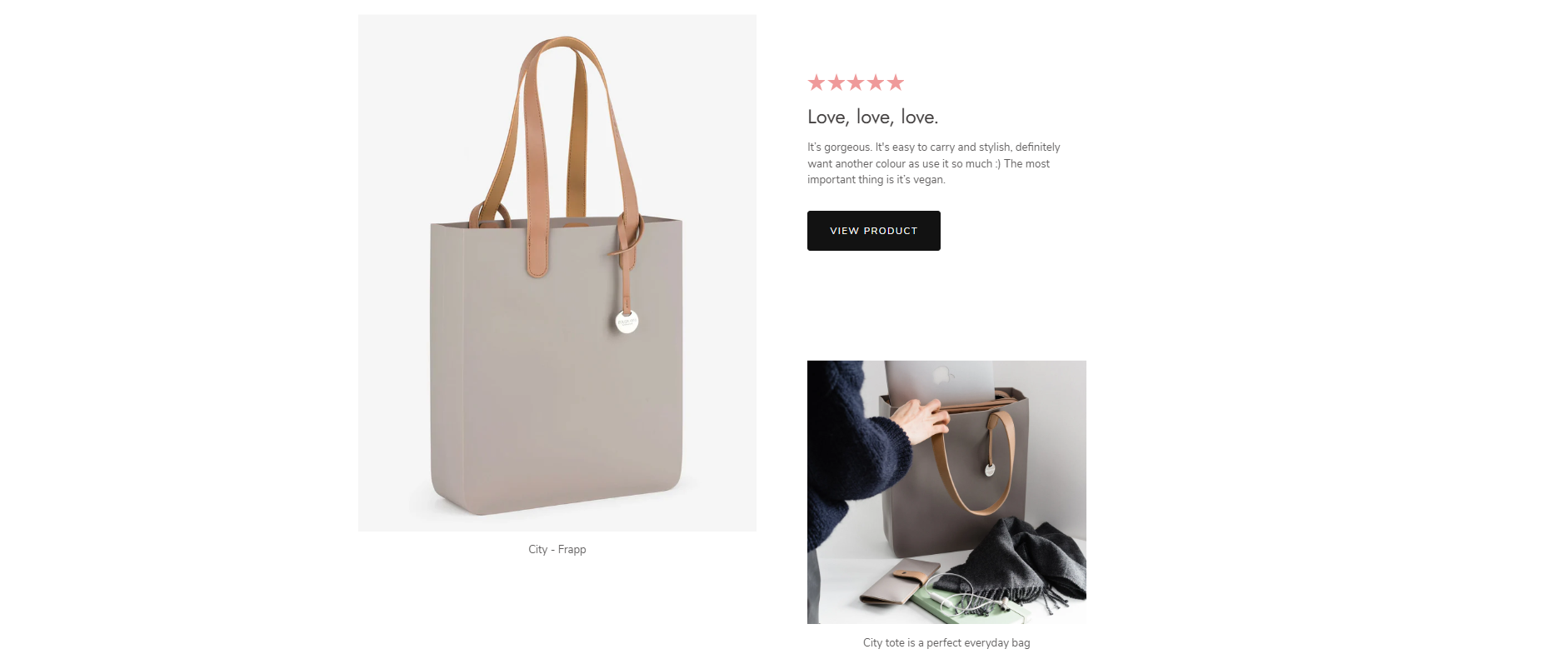Click the fourth rating star
The width and height of the screenshot is (1568, 654).
(x=876, y=82)
